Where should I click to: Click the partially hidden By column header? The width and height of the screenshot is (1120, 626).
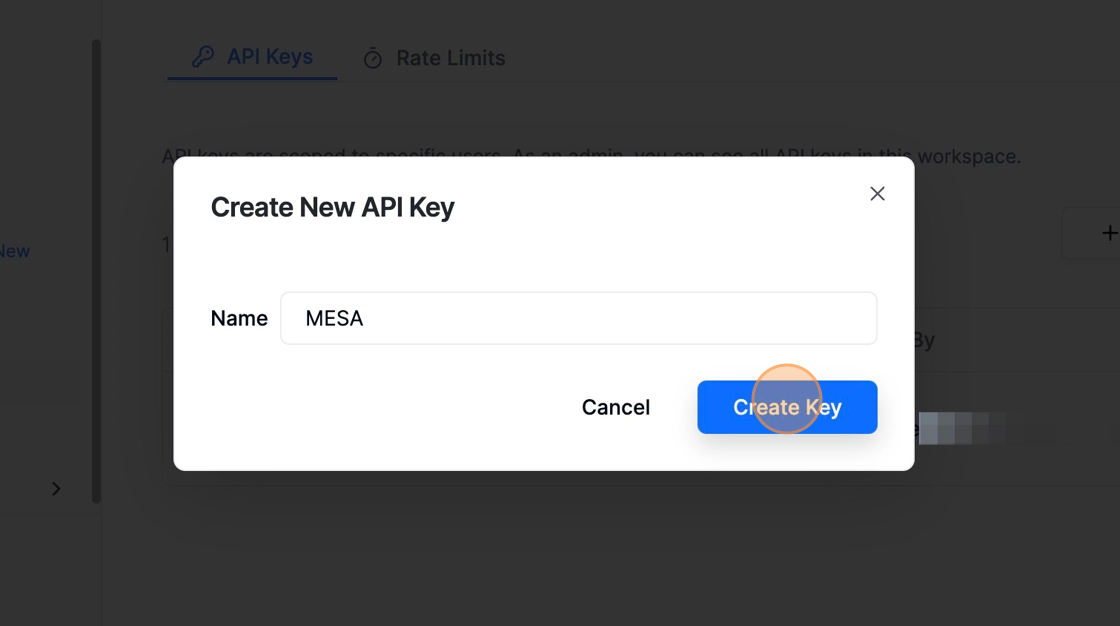point(924,340)
